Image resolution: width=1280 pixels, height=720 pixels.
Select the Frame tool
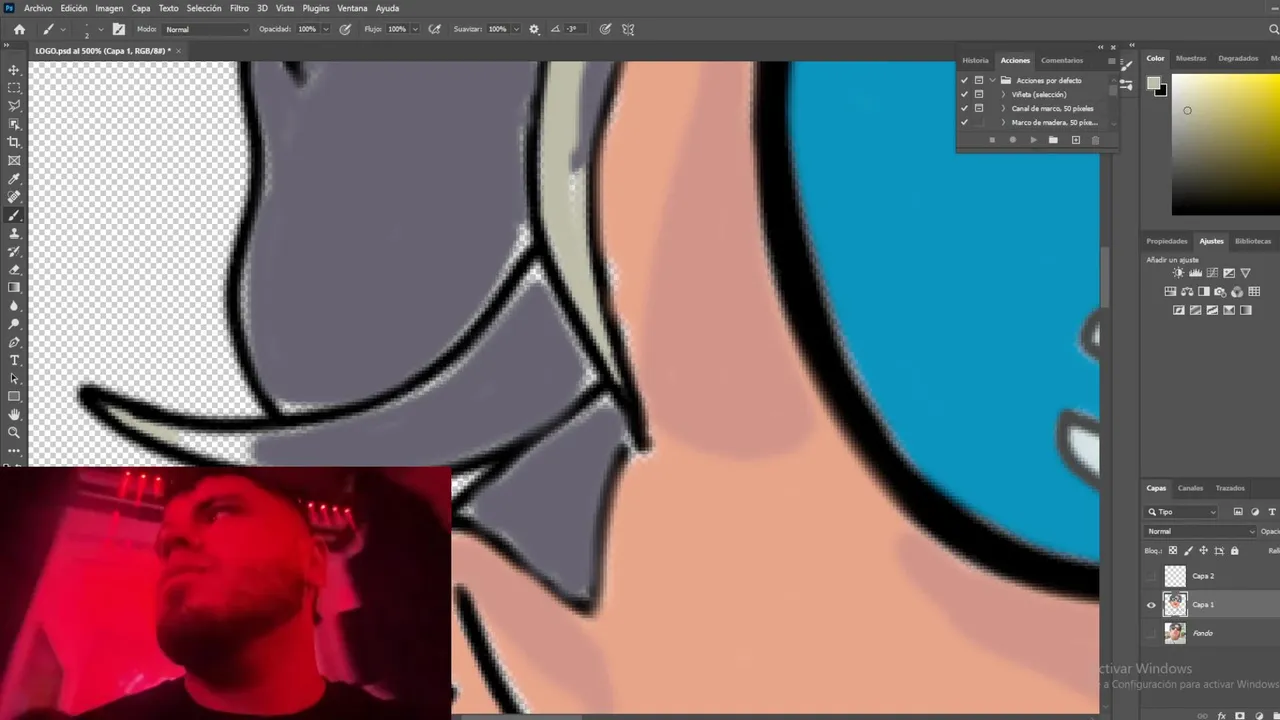[14, 160]
